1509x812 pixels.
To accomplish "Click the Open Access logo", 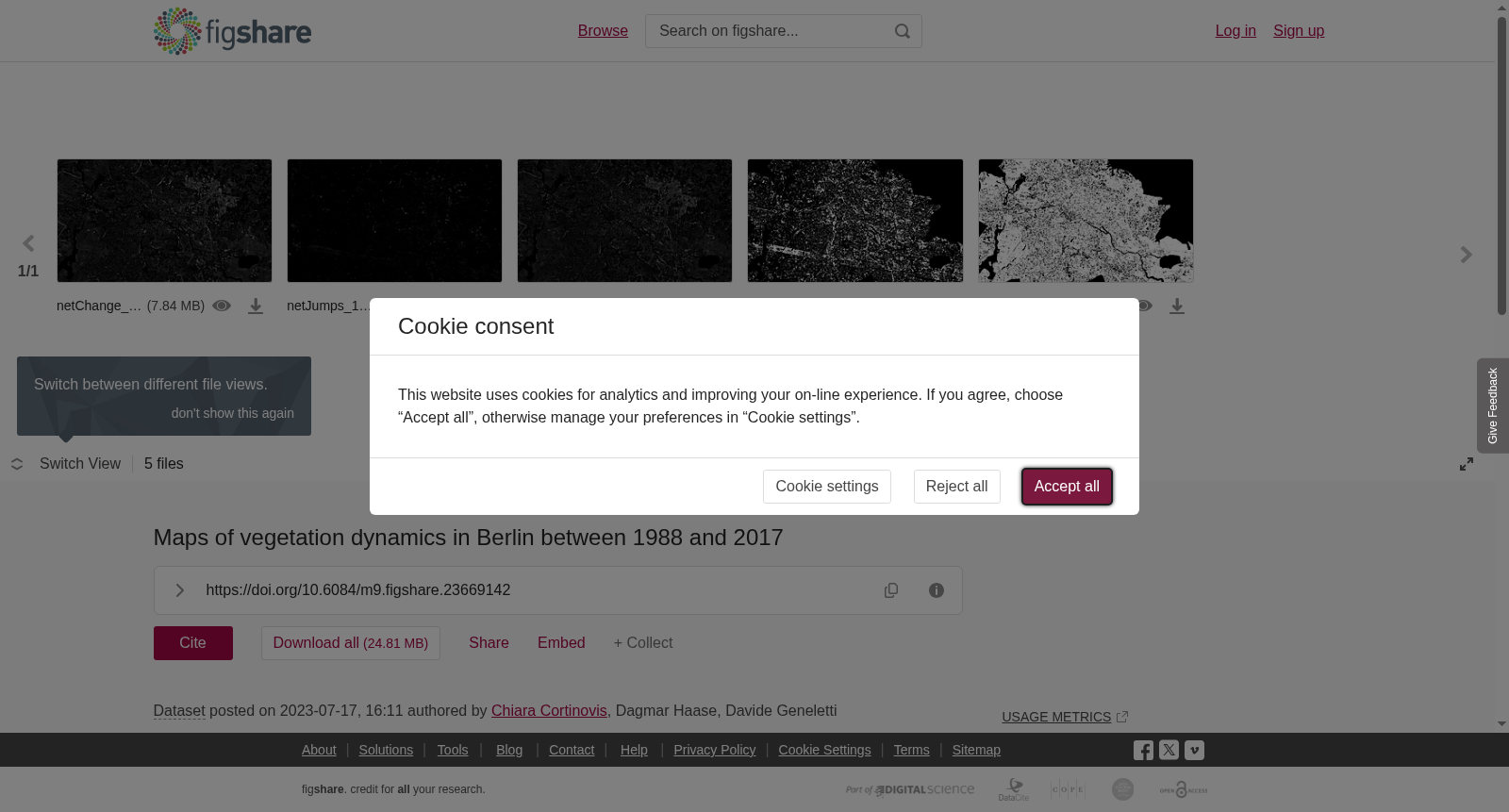I will 1184,789.
